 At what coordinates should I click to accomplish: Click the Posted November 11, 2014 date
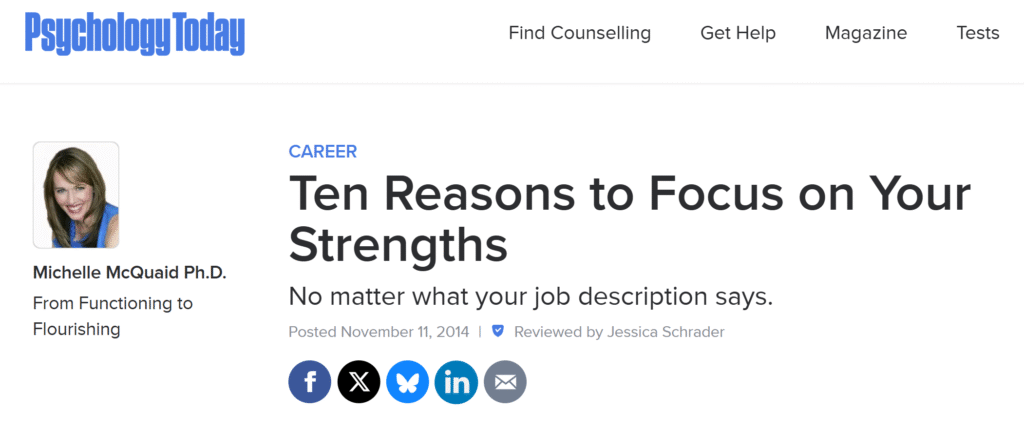tap(378, 331)
